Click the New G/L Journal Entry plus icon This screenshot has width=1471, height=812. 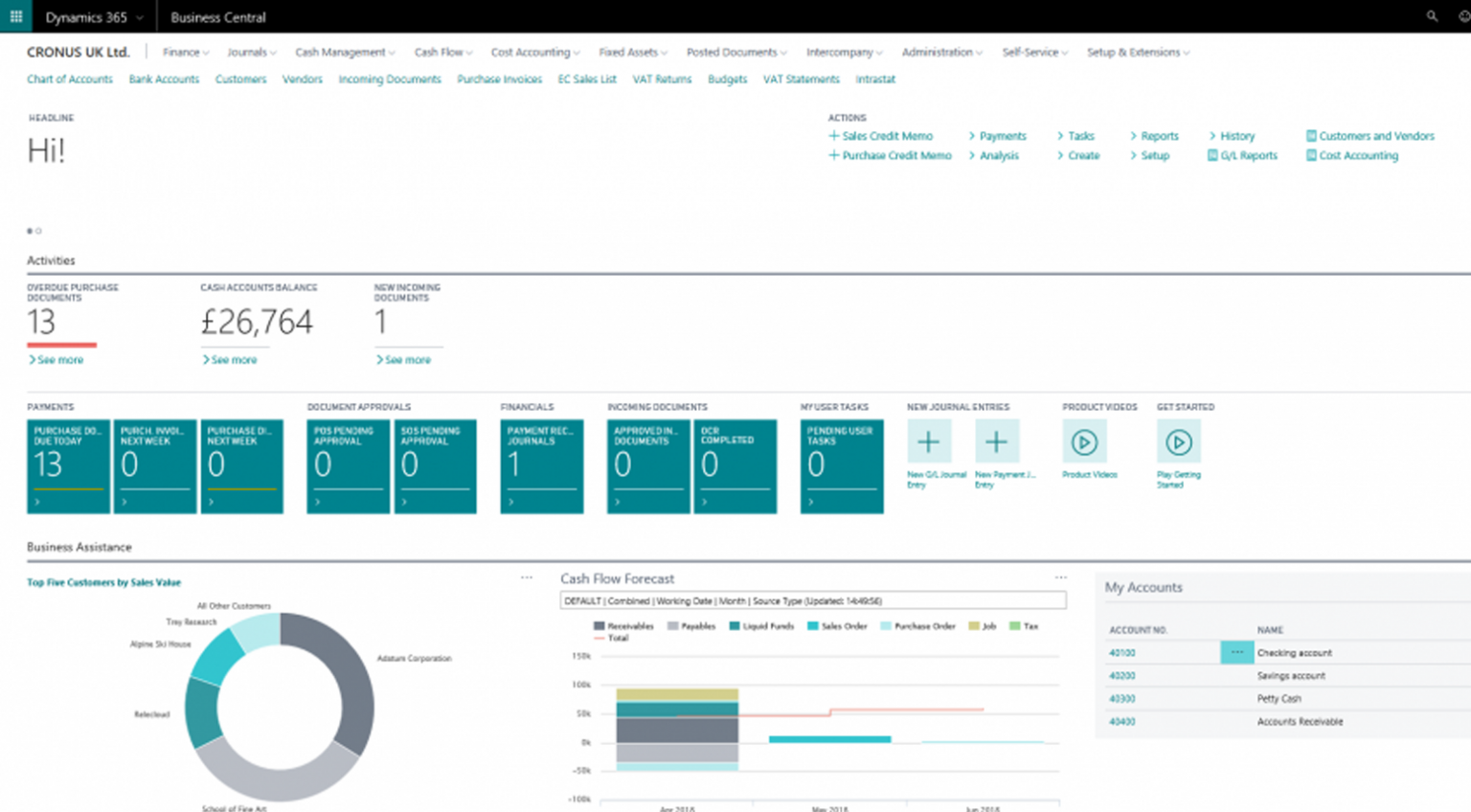tap(928, 441)
